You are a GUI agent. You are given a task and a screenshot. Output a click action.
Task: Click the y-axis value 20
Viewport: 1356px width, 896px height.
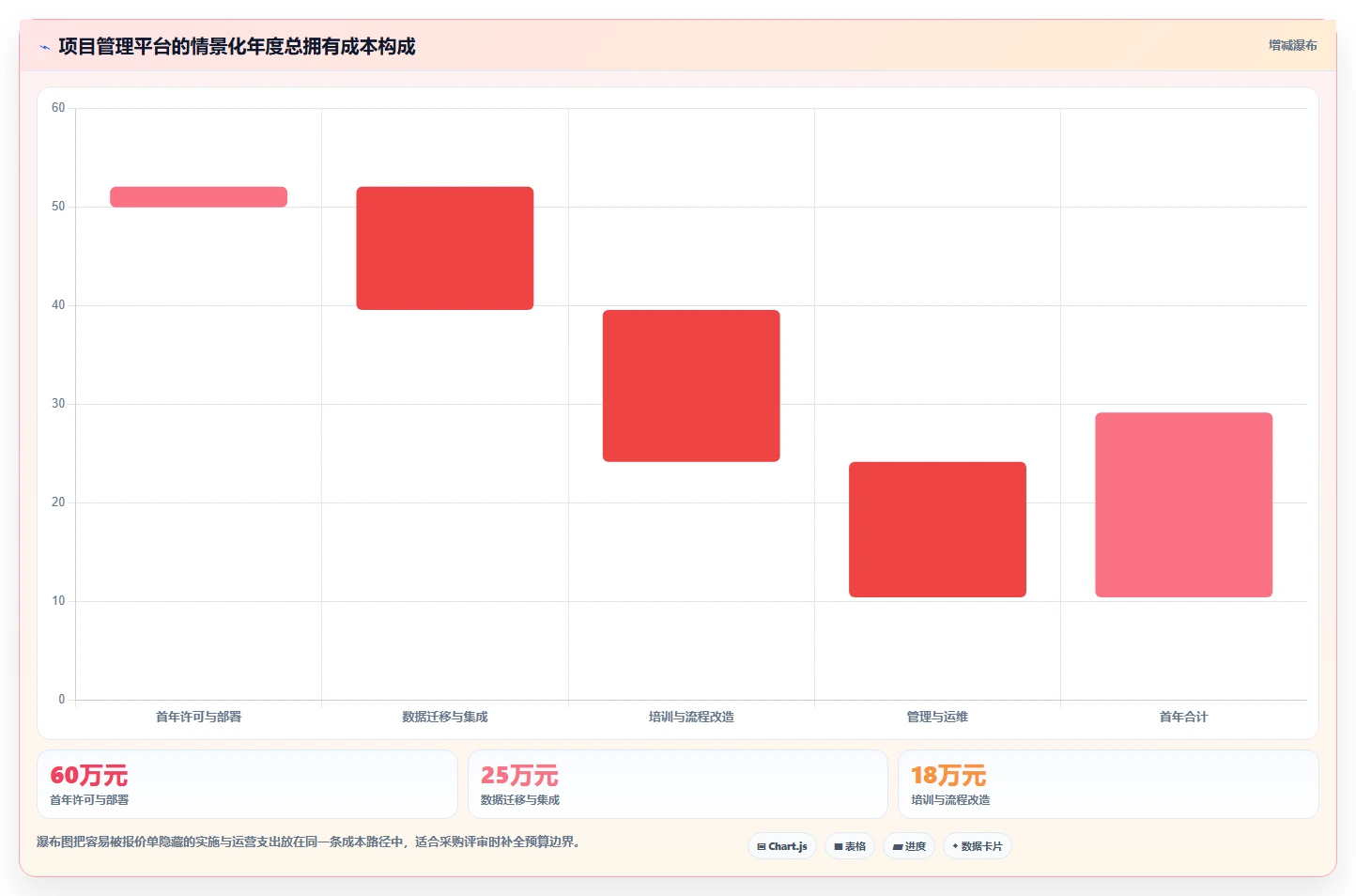pos(58,502)
